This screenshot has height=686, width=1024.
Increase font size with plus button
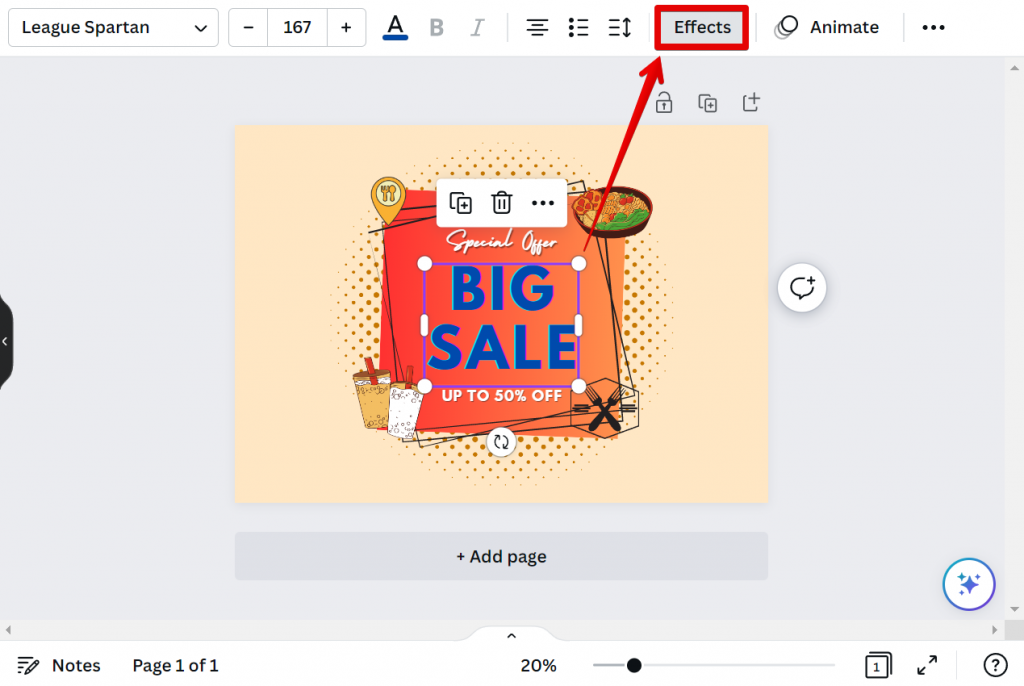pyautogui.click(x=346, y=28)
